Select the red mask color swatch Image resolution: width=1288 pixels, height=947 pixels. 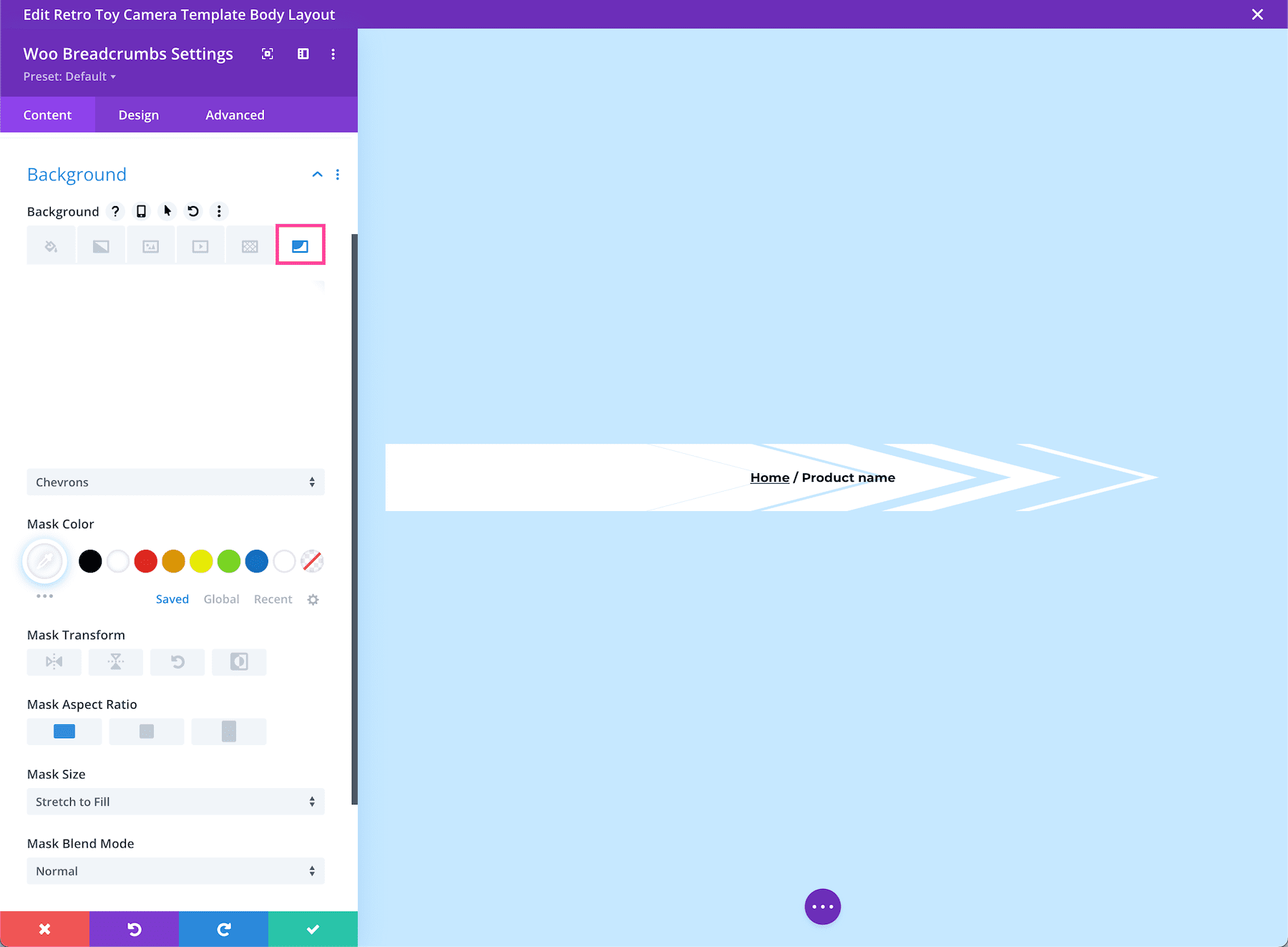[x=145, y=561]
